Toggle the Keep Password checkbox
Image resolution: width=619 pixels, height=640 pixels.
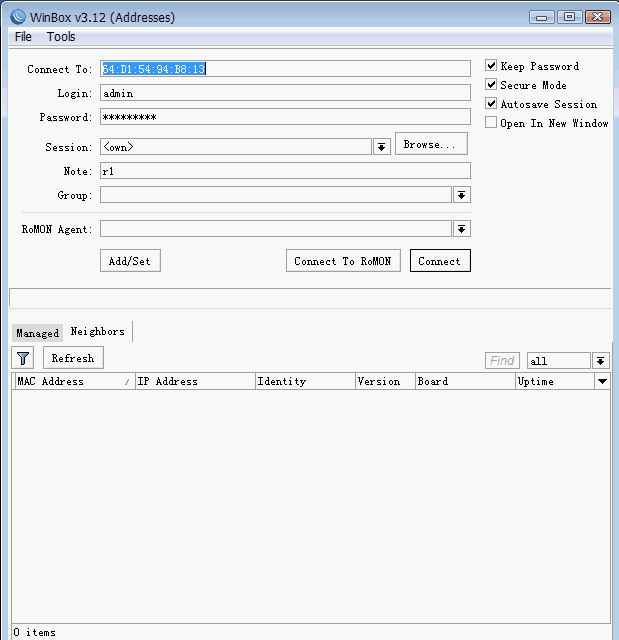coord(491,66)
